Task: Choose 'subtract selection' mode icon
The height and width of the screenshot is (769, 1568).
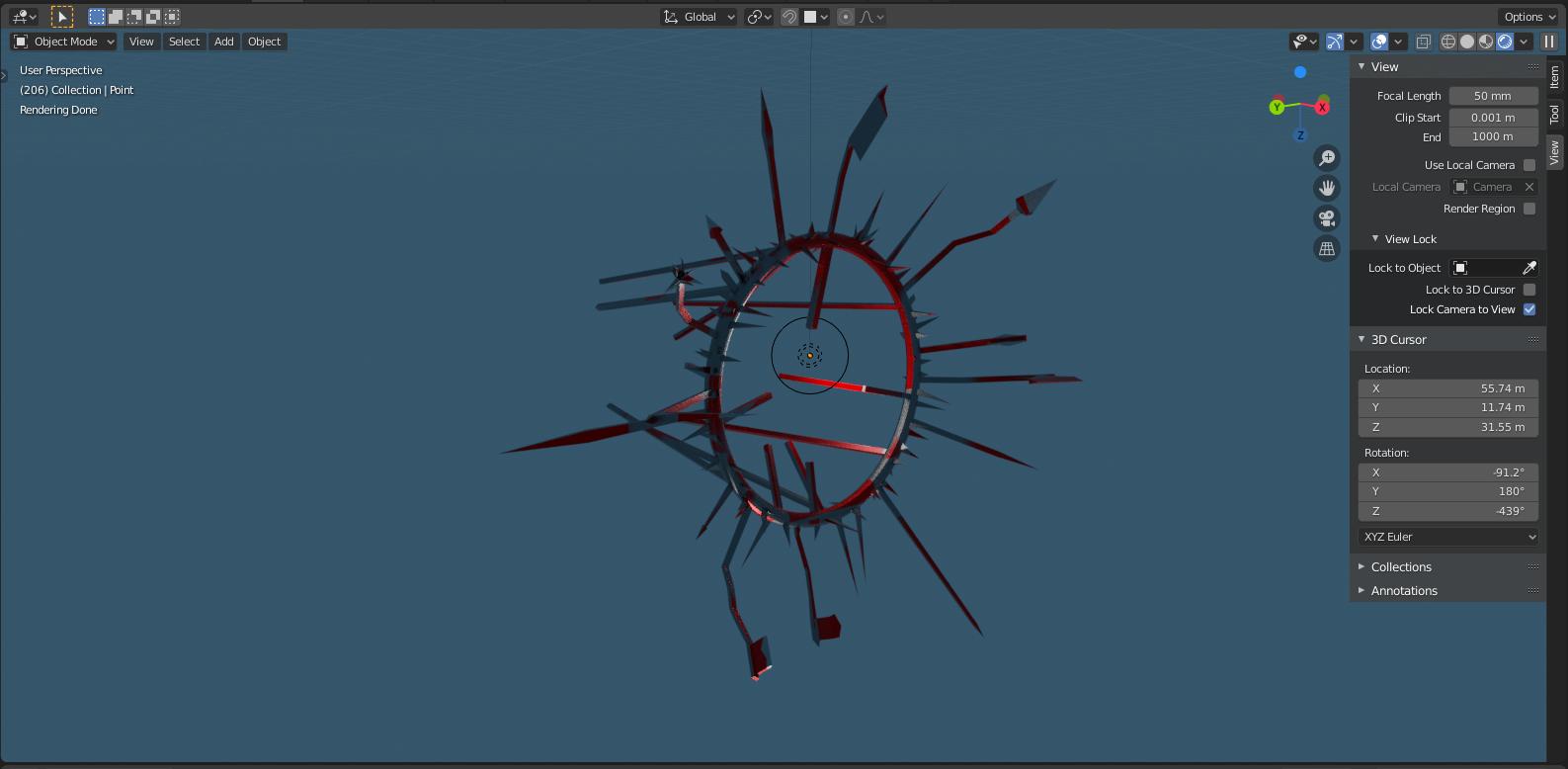Action: (134, 17)
